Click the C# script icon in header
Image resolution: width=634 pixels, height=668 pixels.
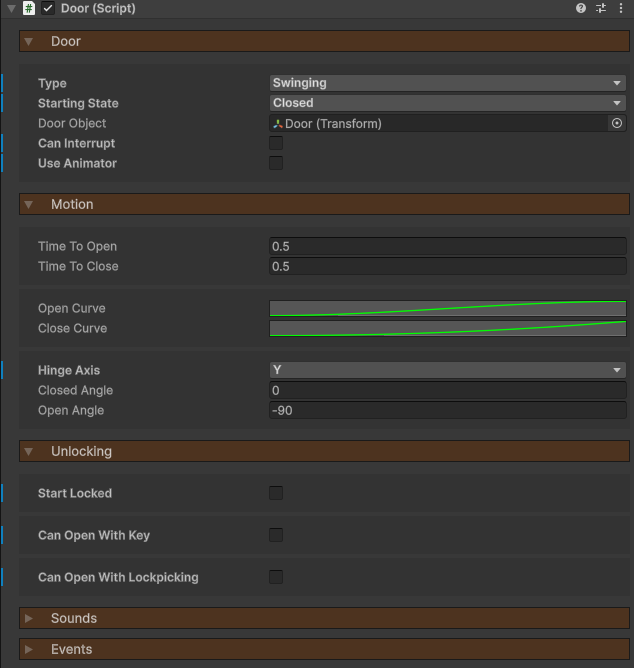(x=29, y=8)
